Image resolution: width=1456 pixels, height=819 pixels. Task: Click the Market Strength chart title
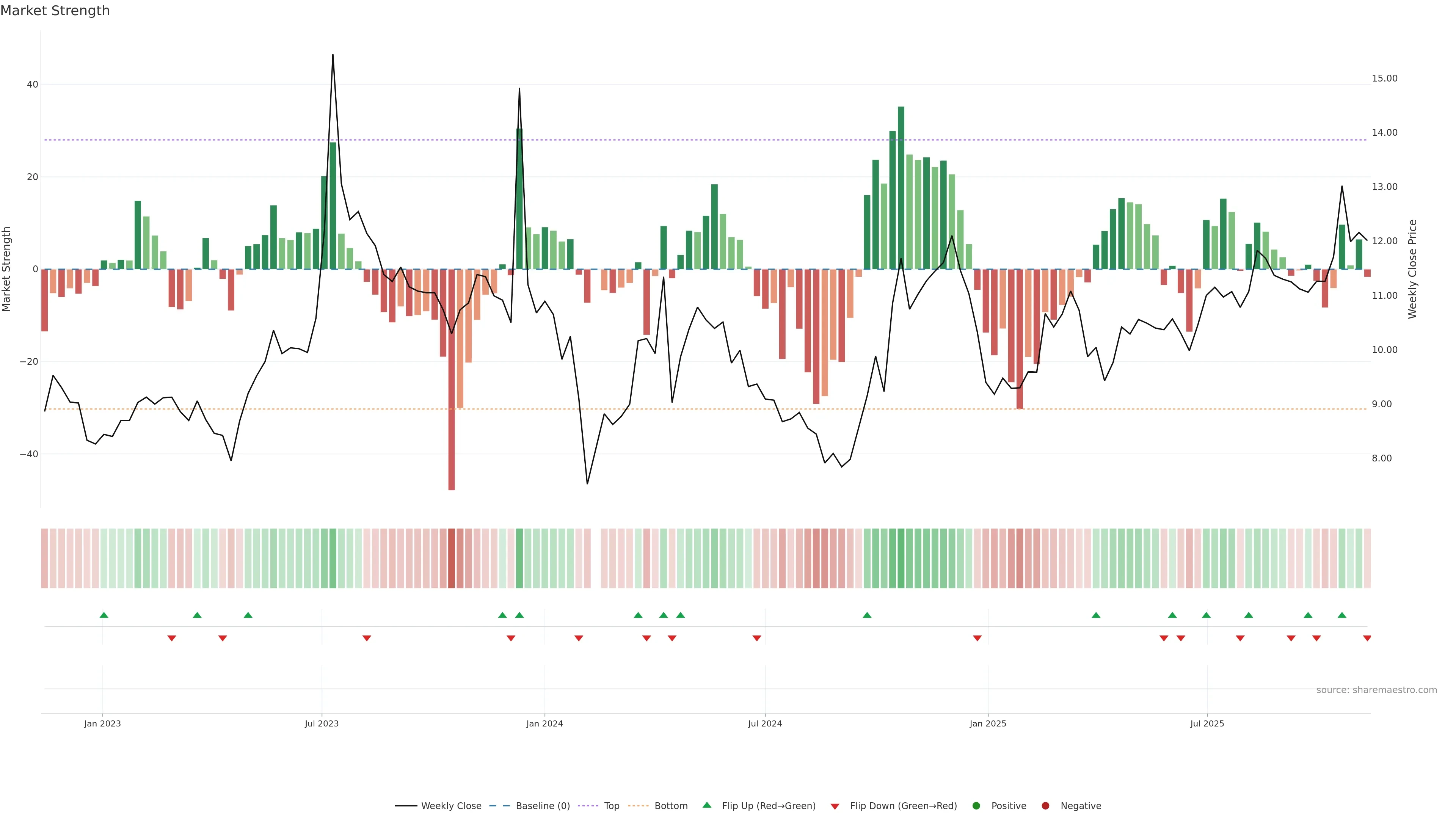coord(55,11)
